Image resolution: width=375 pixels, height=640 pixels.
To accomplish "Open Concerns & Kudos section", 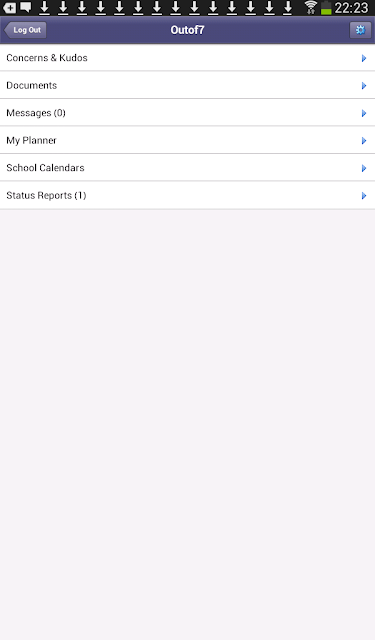I will tap(187, 58).
